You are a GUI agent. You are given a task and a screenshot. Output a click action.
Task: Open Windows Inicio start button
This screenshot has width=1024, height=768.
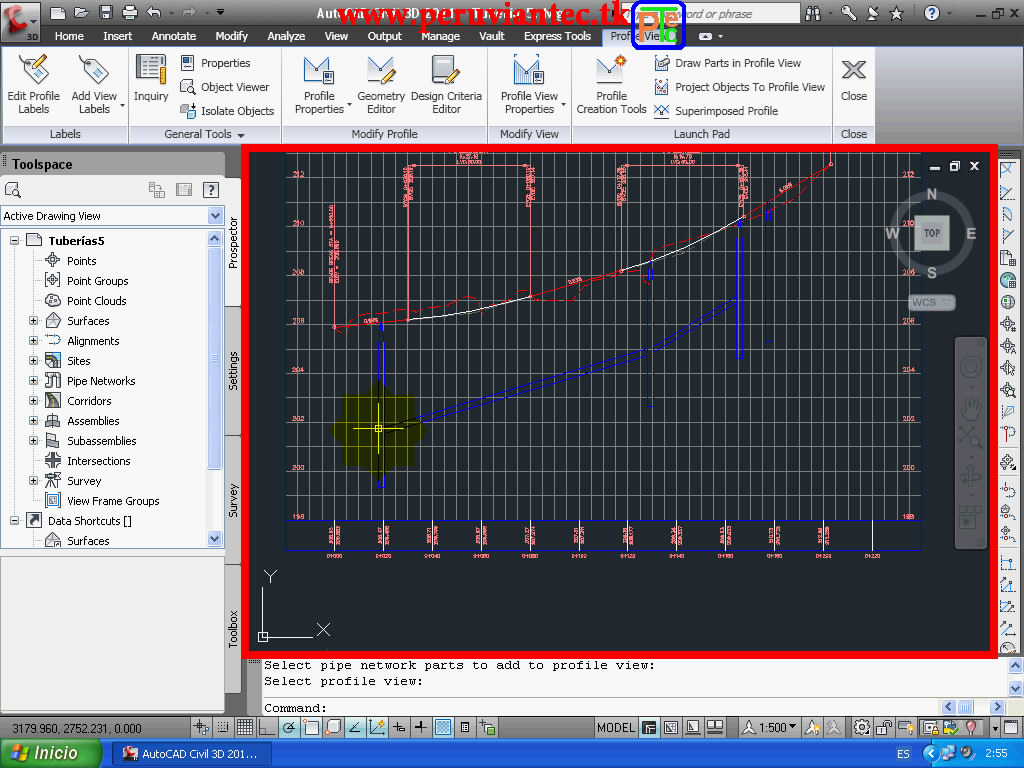(50, 754)
